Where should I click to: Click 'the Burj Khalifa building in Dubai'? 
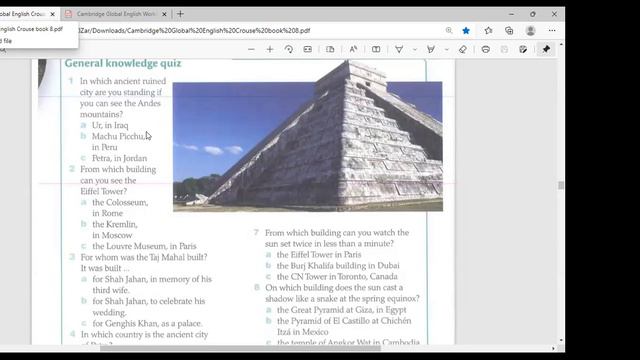pos(338,266)
